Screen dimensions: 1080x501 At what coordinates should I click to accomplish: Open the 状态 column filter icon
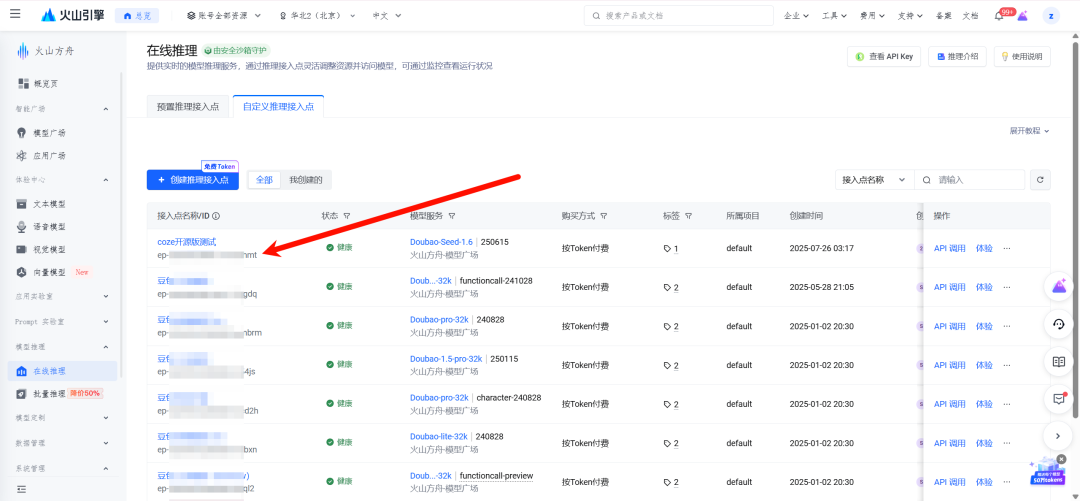pyautogui.click(x=346, y=216)
